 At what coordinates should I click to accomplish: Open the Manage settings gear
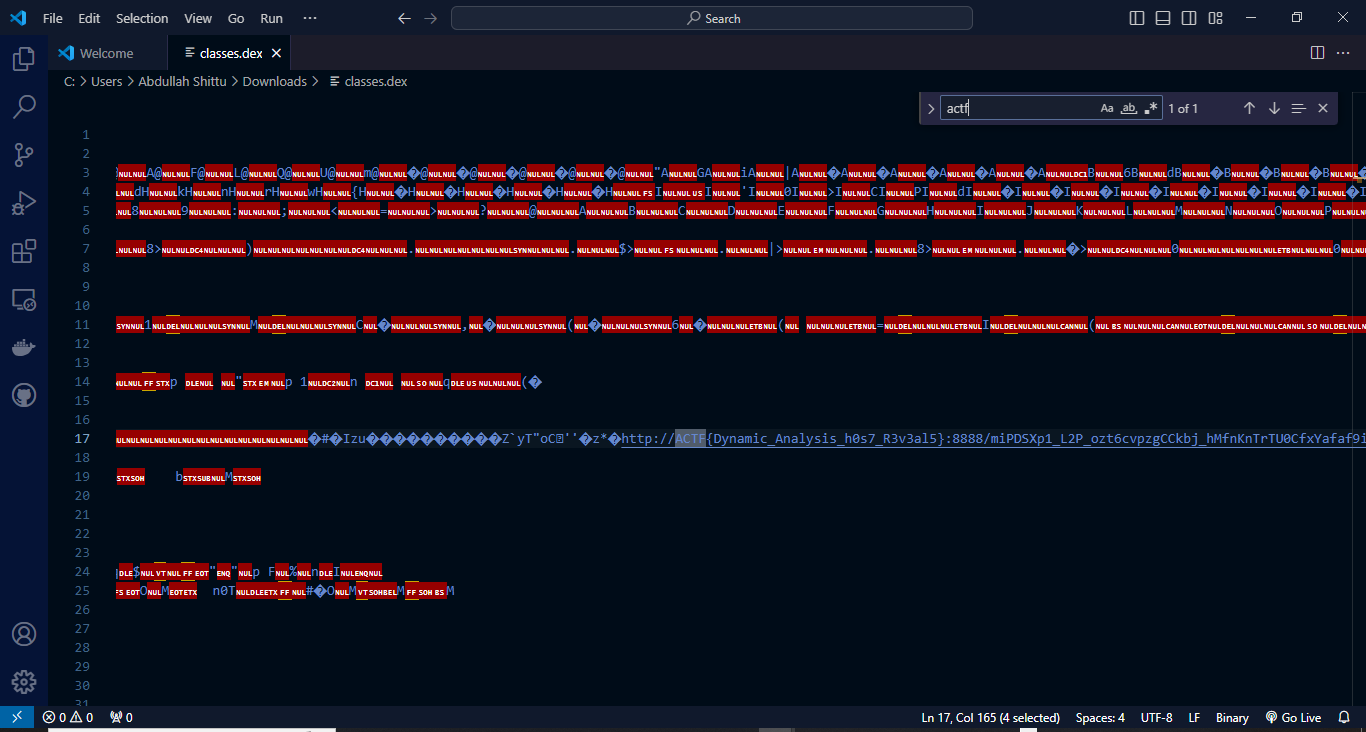coord(24,682)
